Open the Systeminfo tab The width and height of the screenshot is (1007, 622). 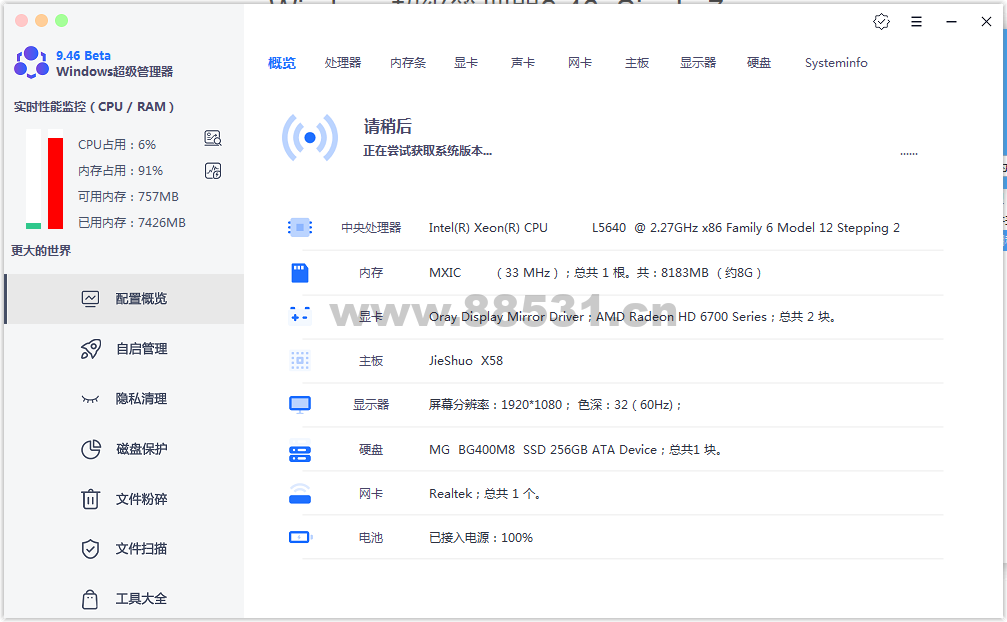(x=836, y=63)
